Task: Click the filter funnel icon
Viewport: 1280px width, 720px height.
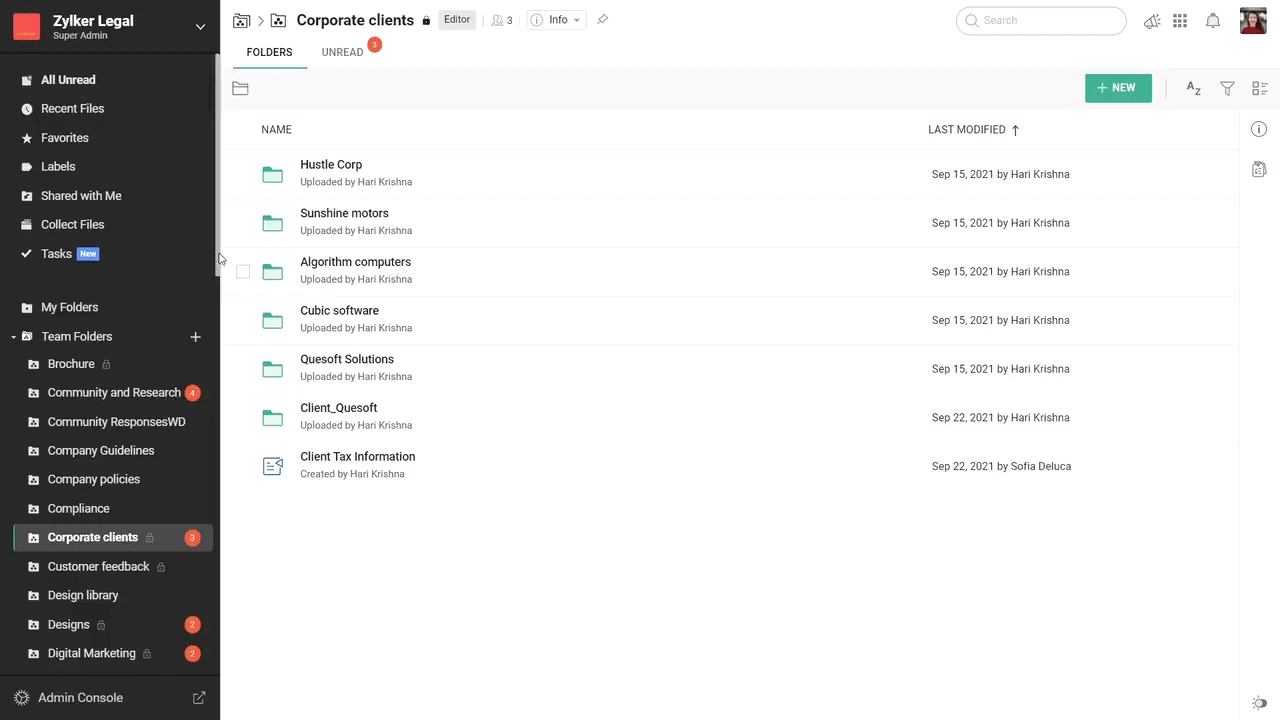Action: (1227, 89)
